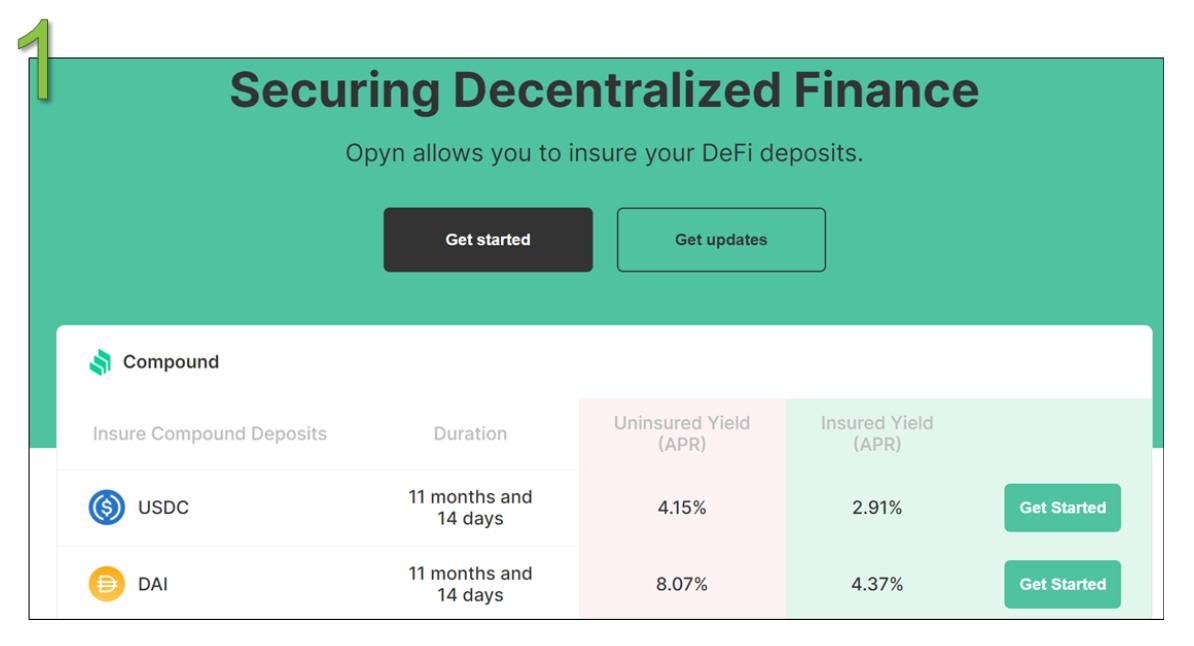Click the Duration column header
This screenshot has width=1194, height=646.
click(x=470, y=434)
